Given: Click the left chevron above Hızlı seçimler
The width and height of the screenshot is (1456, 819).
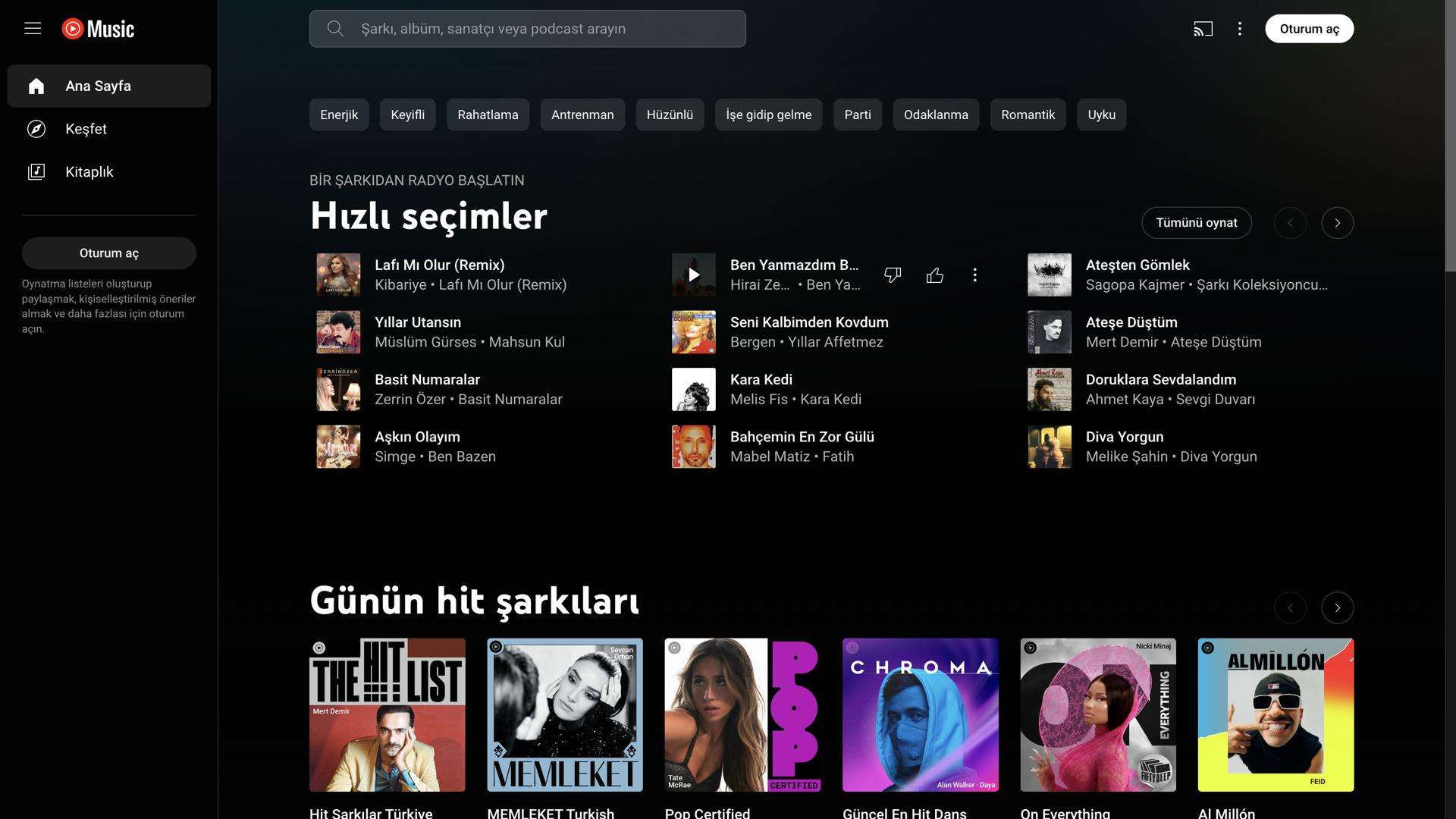Looking at the screenshot, I should pyautogui.click(x=1290, y=222).
